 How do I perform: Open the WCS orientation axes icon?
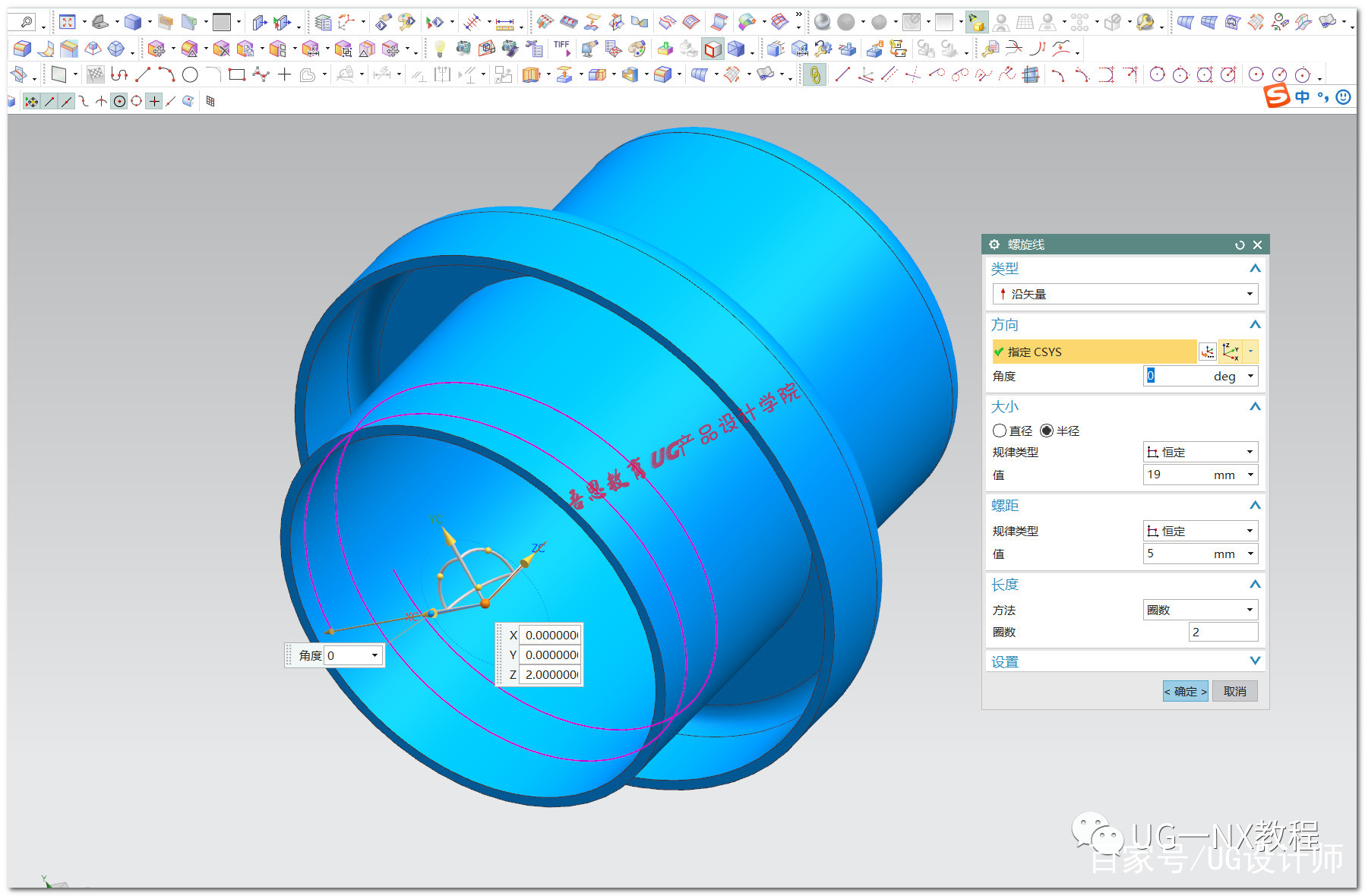(x=346, y=22)
